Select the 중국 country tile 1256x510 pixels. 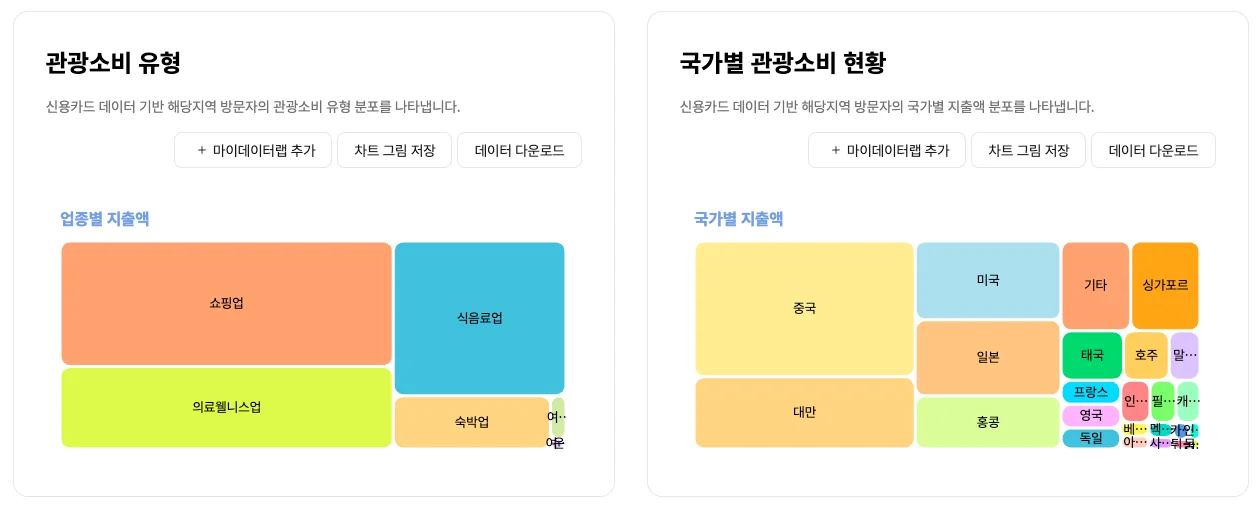click(x=804, y=308)
